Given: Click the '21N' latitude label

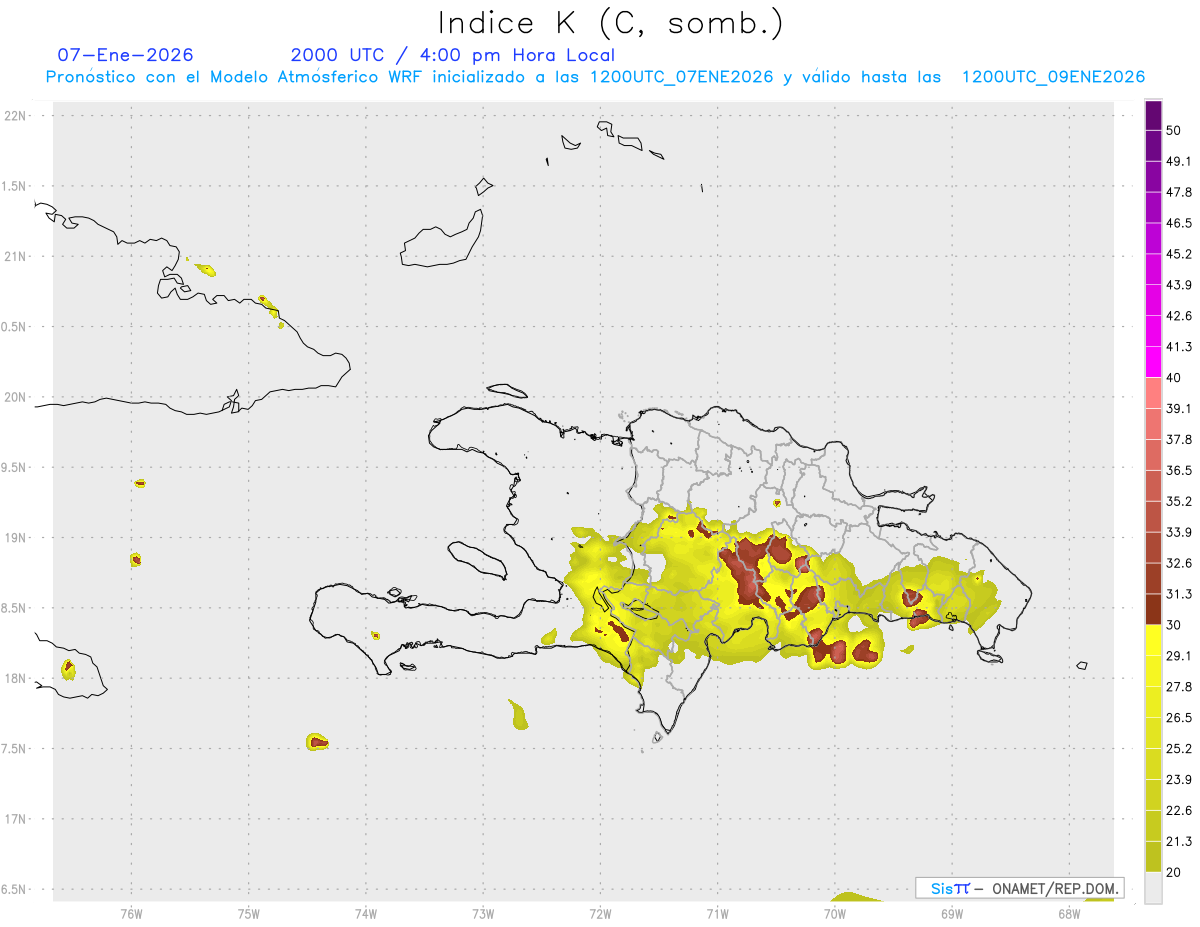Looking at the screenshot, I should 16,256.
